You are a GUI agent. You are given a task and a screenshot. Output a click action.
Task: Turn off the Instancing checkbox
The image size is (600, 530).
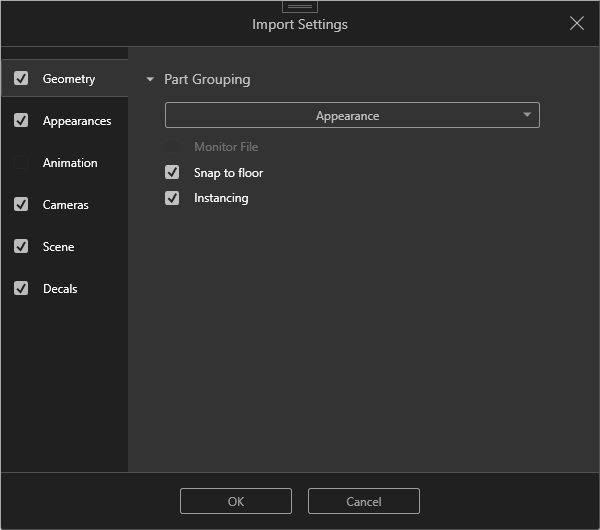(172, 198)
